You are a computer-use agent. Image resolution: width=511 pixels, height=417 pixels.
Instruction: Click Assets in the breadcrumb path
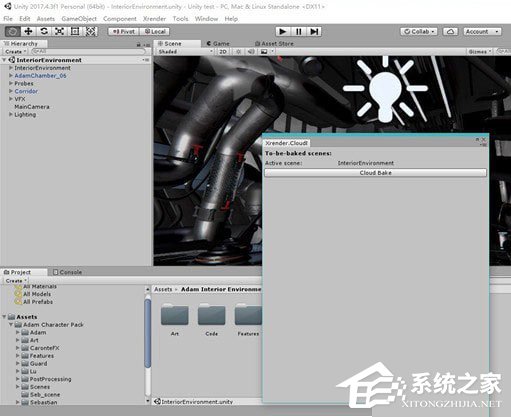pos(163,289)
